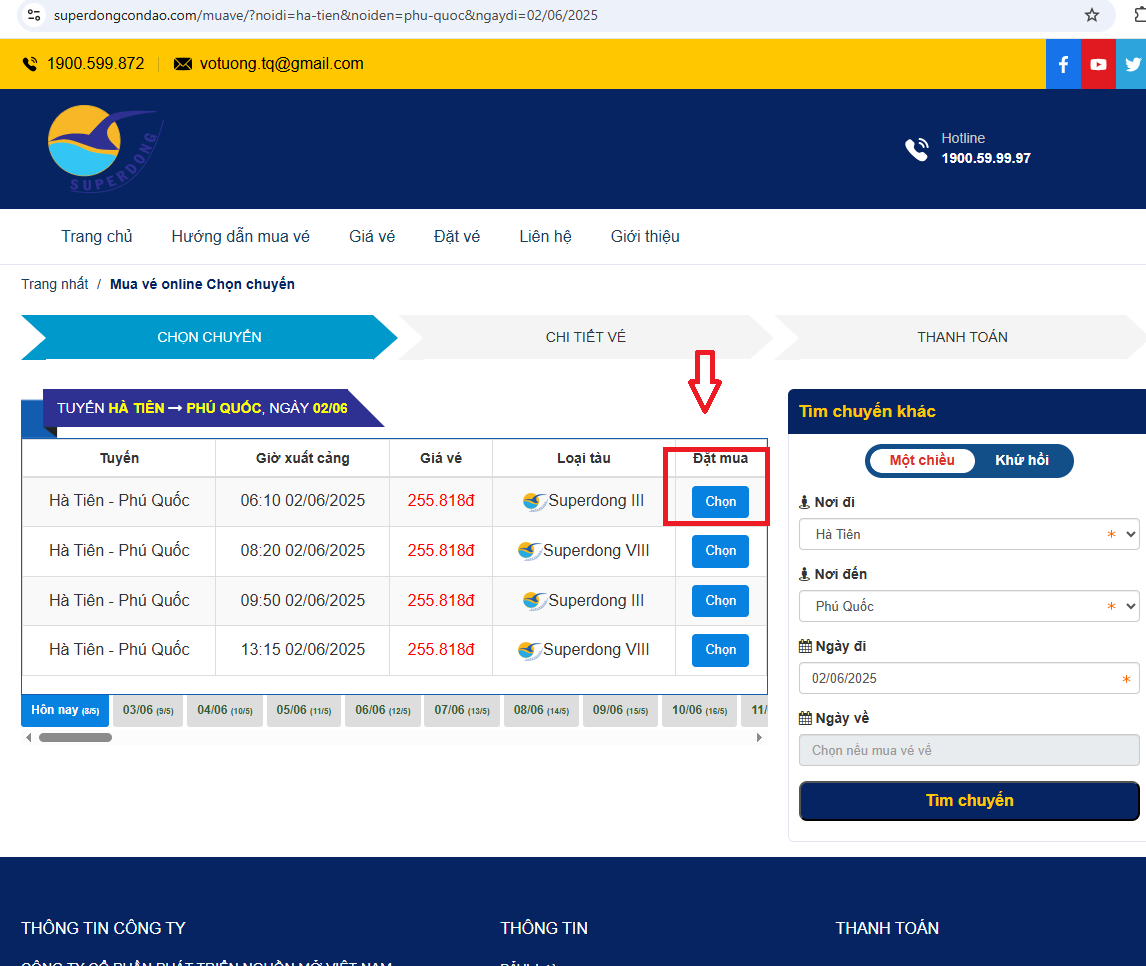Go to Hướng dẫn mua vé page
1146x966 pixels.
[x=240, y=237]
